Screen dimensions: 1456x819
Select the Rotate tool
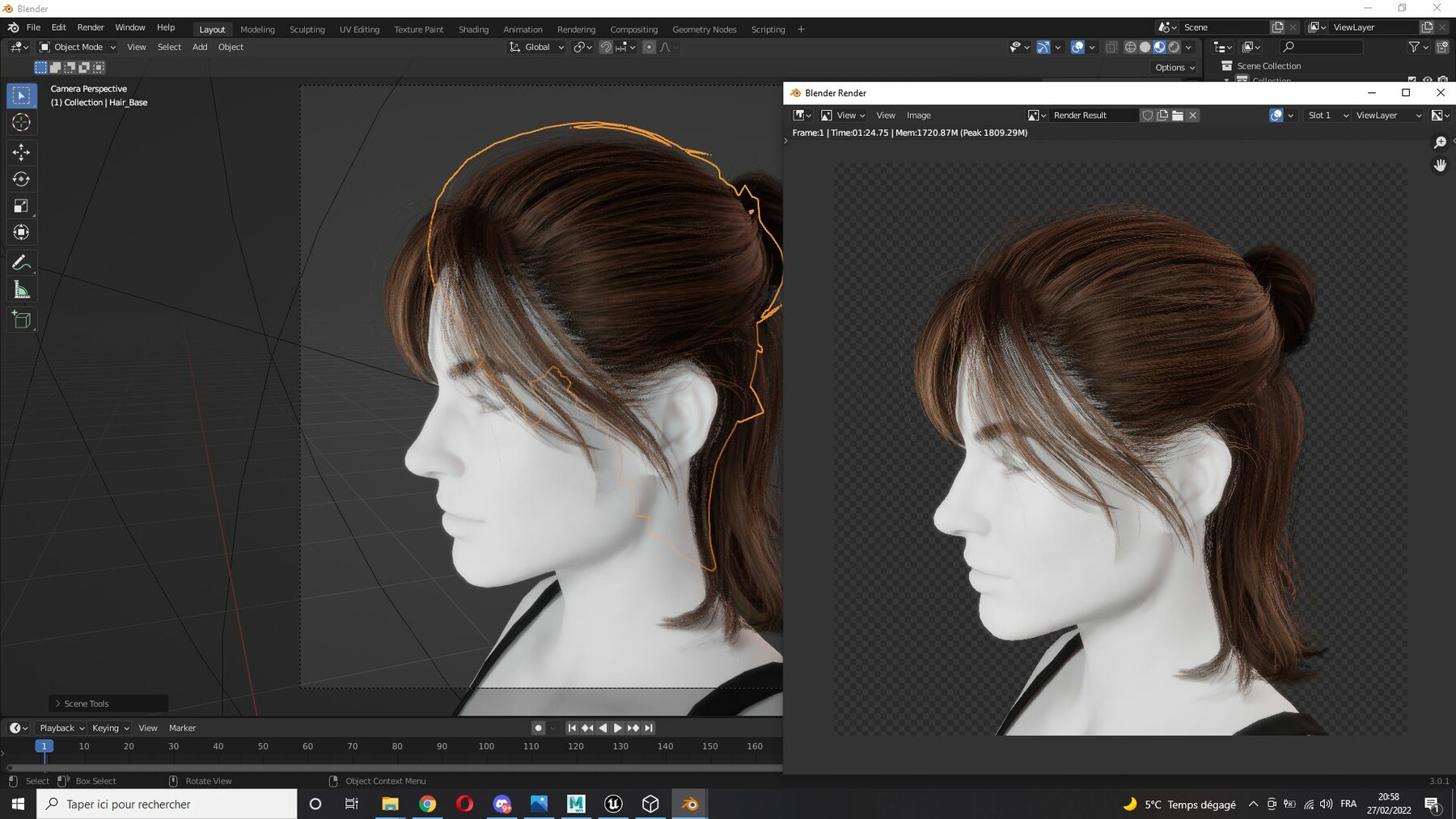pyautogui.click(x=22, y=179)
